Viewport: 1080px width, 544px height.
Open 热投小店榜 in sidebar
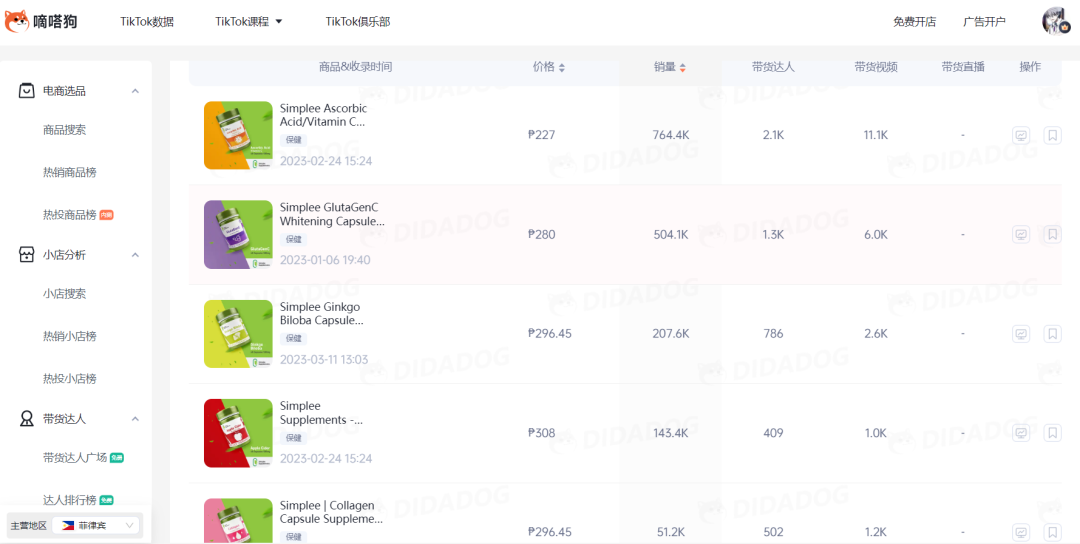[70, 379]
